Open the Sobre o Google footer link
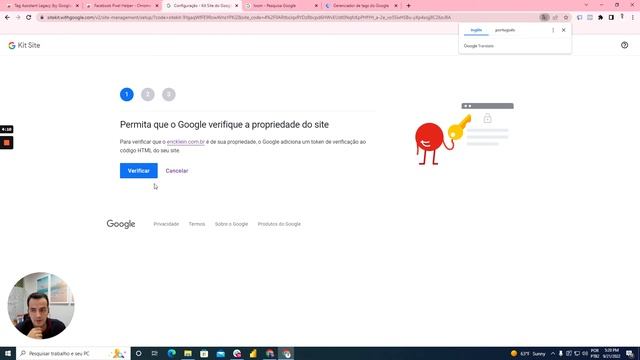The image size is (640, 360). pyautogui.click(x=231, y=224)
